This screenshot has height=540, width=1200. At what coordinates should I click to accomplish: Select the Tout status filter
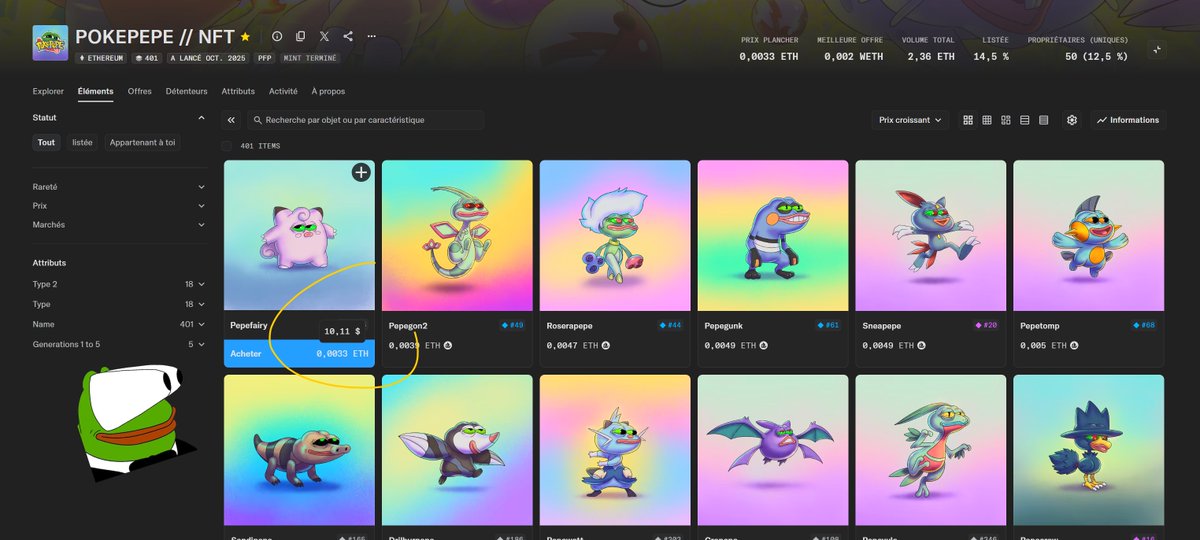click(47, 143)
